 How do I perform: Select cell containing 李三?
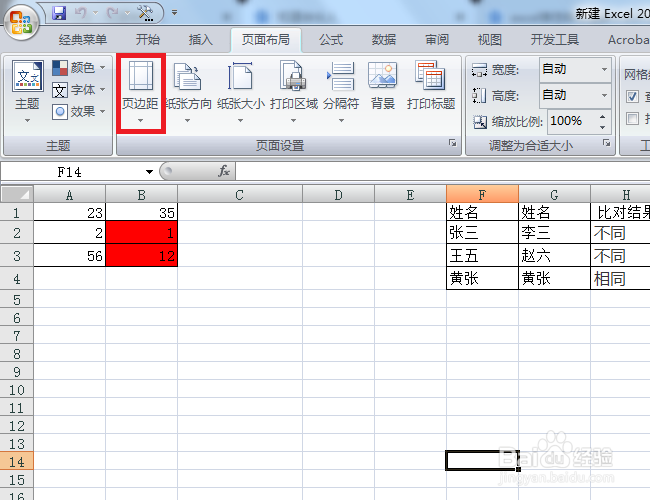[x=554, y=232]
